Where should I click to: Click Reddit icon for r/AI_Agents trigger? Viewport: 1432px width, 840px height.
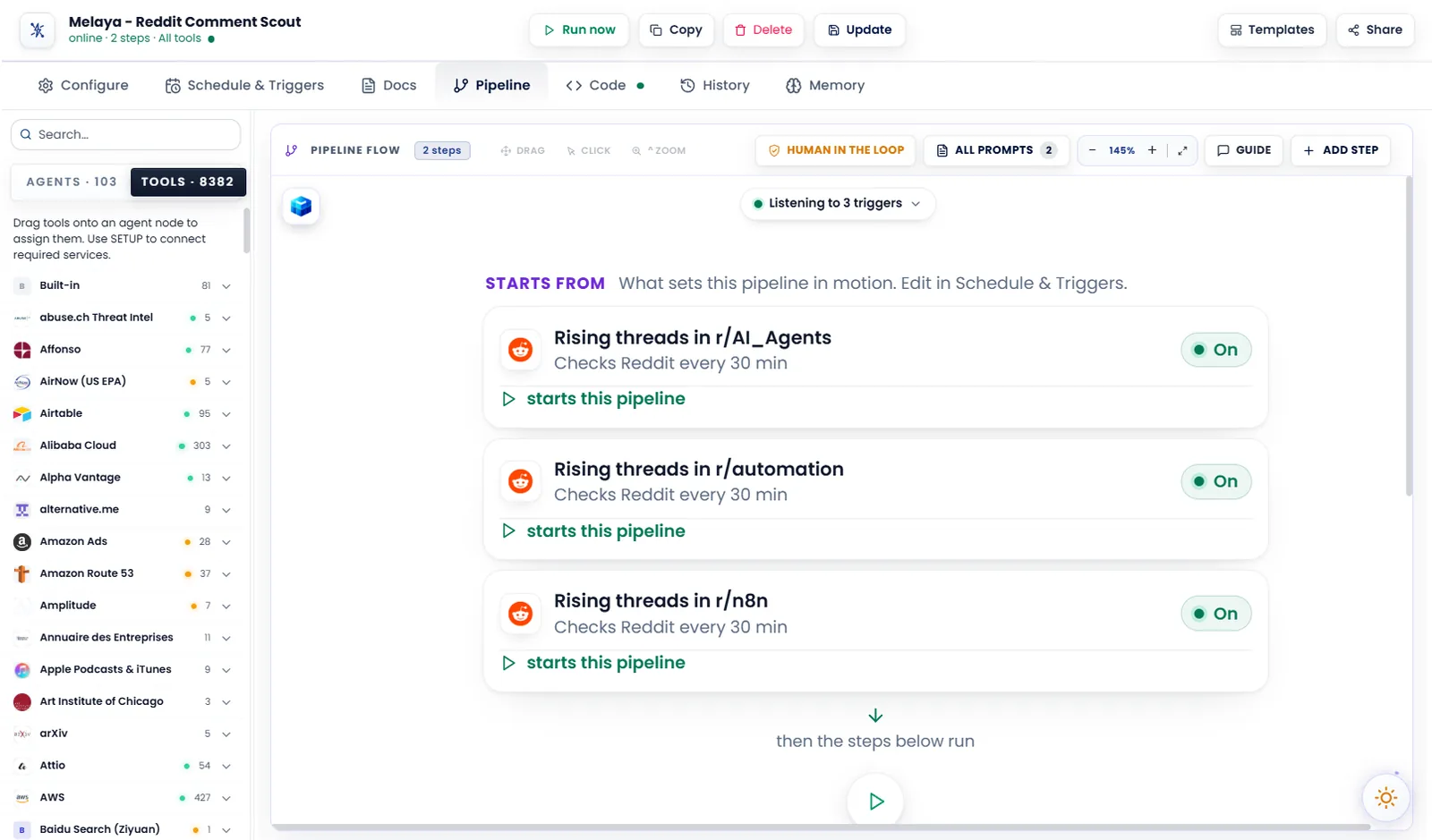click(521, 350)
